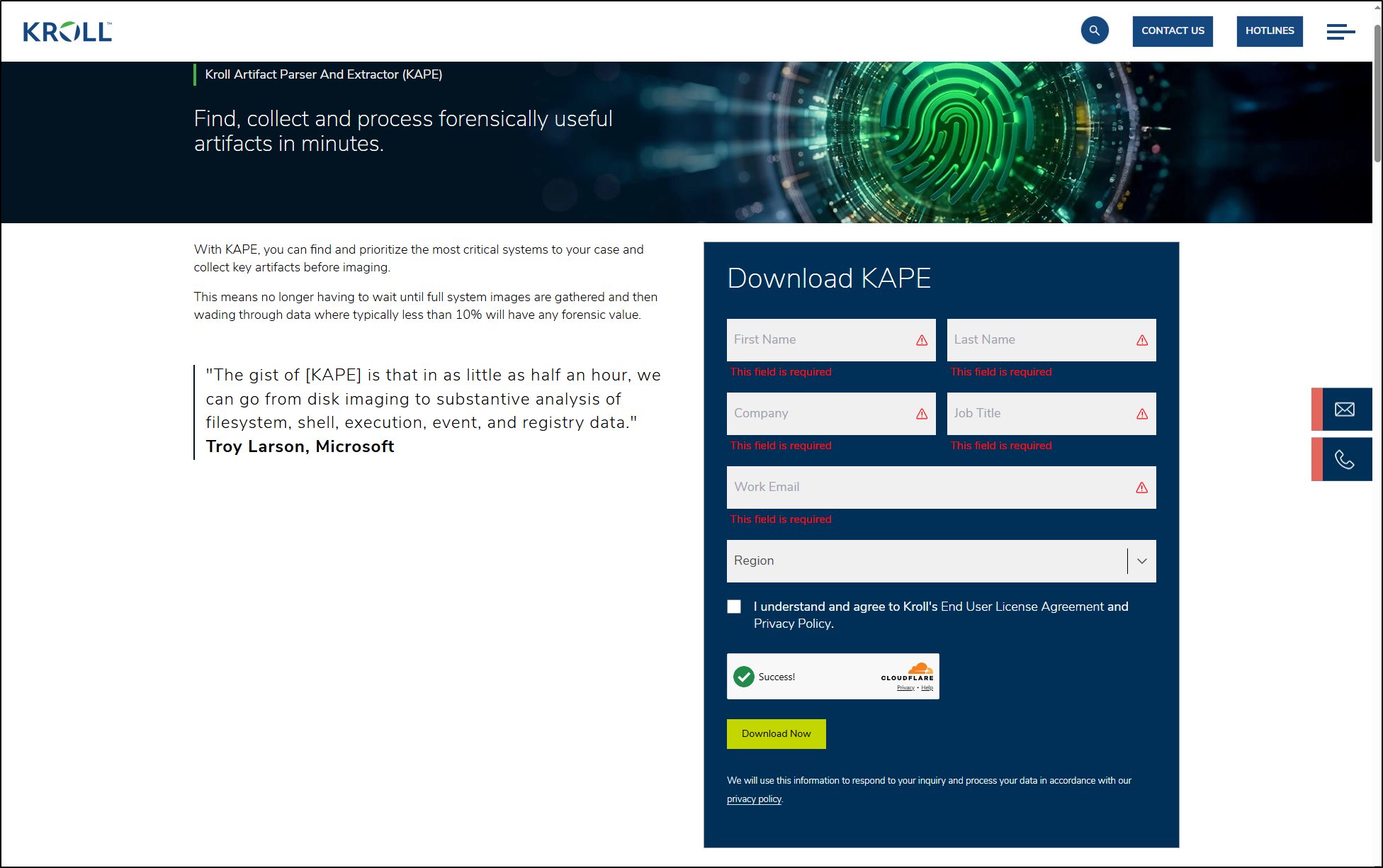Click the Job Title warning icon
Viewport: 1383px width, 868px height.
[1142, 414]
